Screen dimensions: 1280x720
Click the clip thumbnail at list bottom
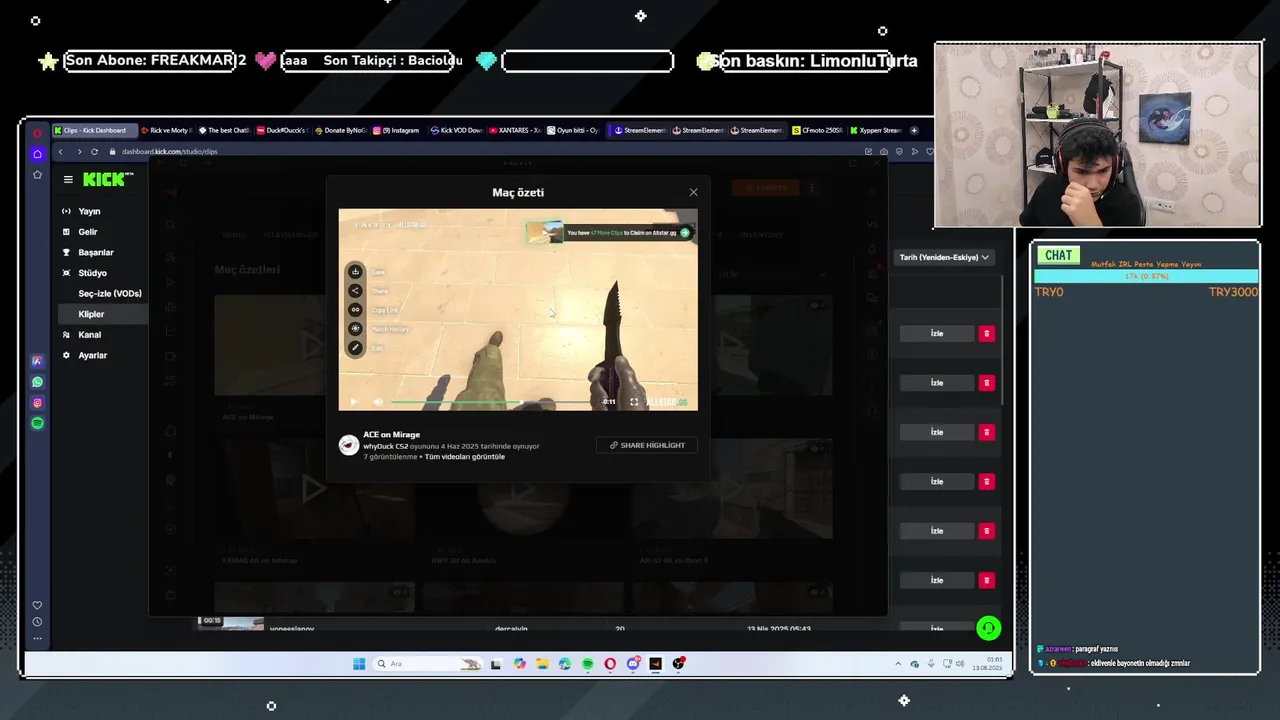tap(231, 623)
